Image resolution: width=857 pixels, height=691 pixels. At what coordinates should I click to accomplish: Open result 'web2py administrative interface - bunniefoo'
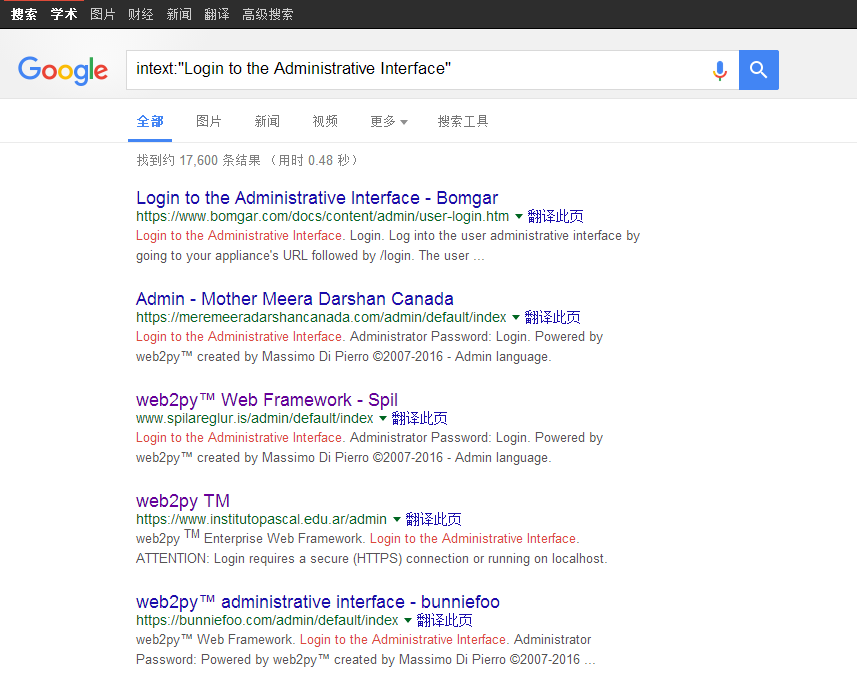click(318, 602)
